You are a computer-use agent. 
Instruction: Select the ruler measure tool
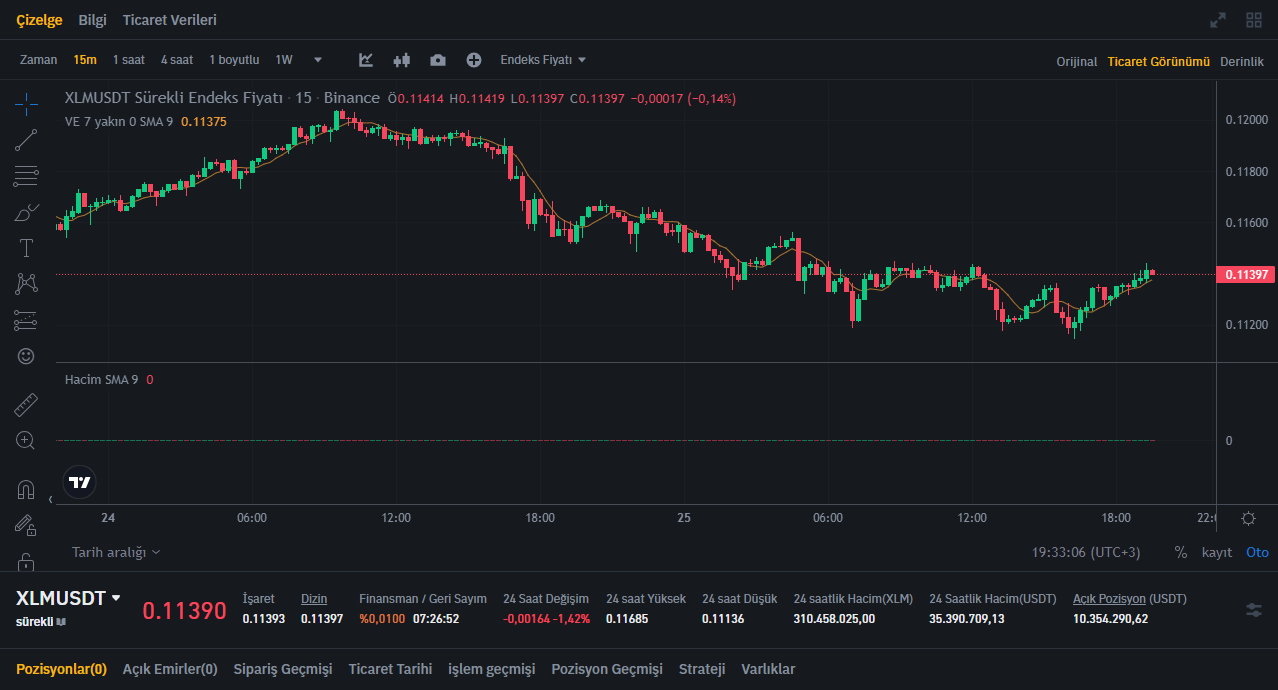pos(26,405)
